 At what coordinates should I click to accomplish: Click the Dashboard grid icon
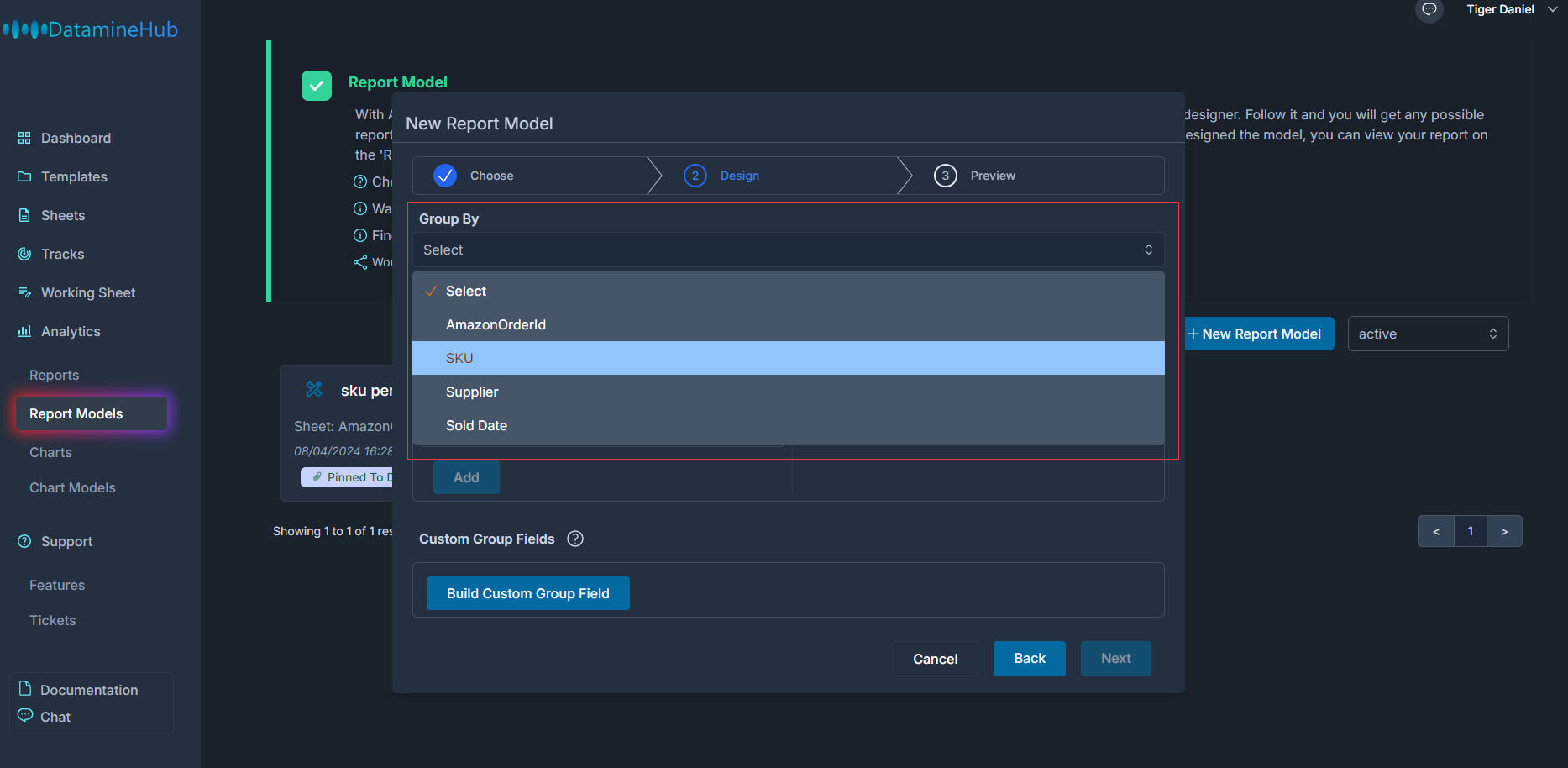coord(24,138)
